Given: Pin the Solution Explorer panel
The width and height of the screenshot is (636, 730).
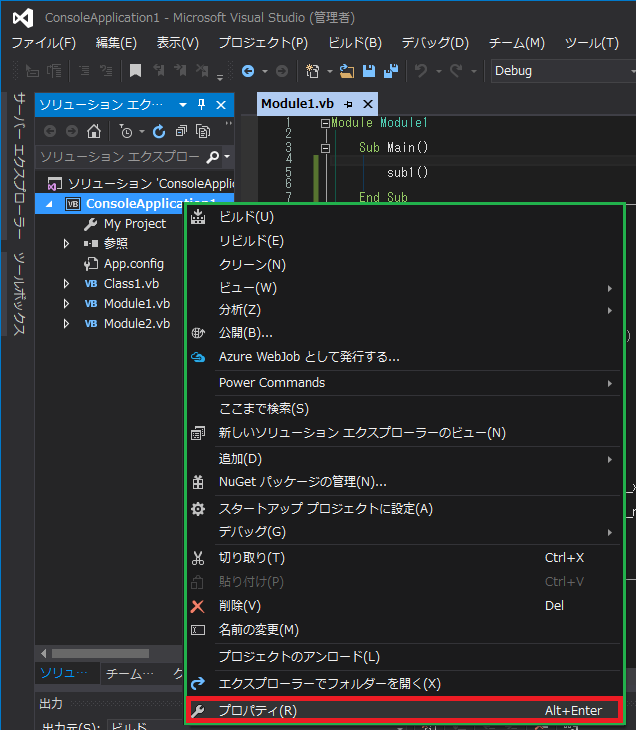Looking at the screenshot, I should 201,105.
